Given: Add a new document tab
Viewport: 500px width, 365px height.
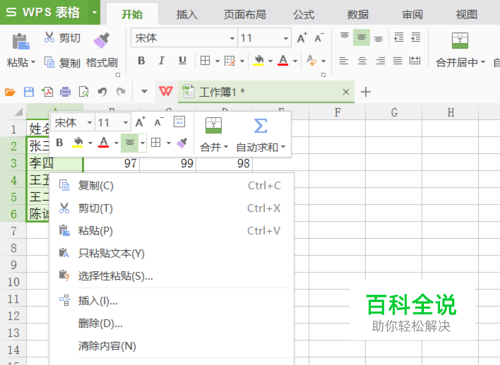Looking at the screenshot, I should click(x=366, y=92).
